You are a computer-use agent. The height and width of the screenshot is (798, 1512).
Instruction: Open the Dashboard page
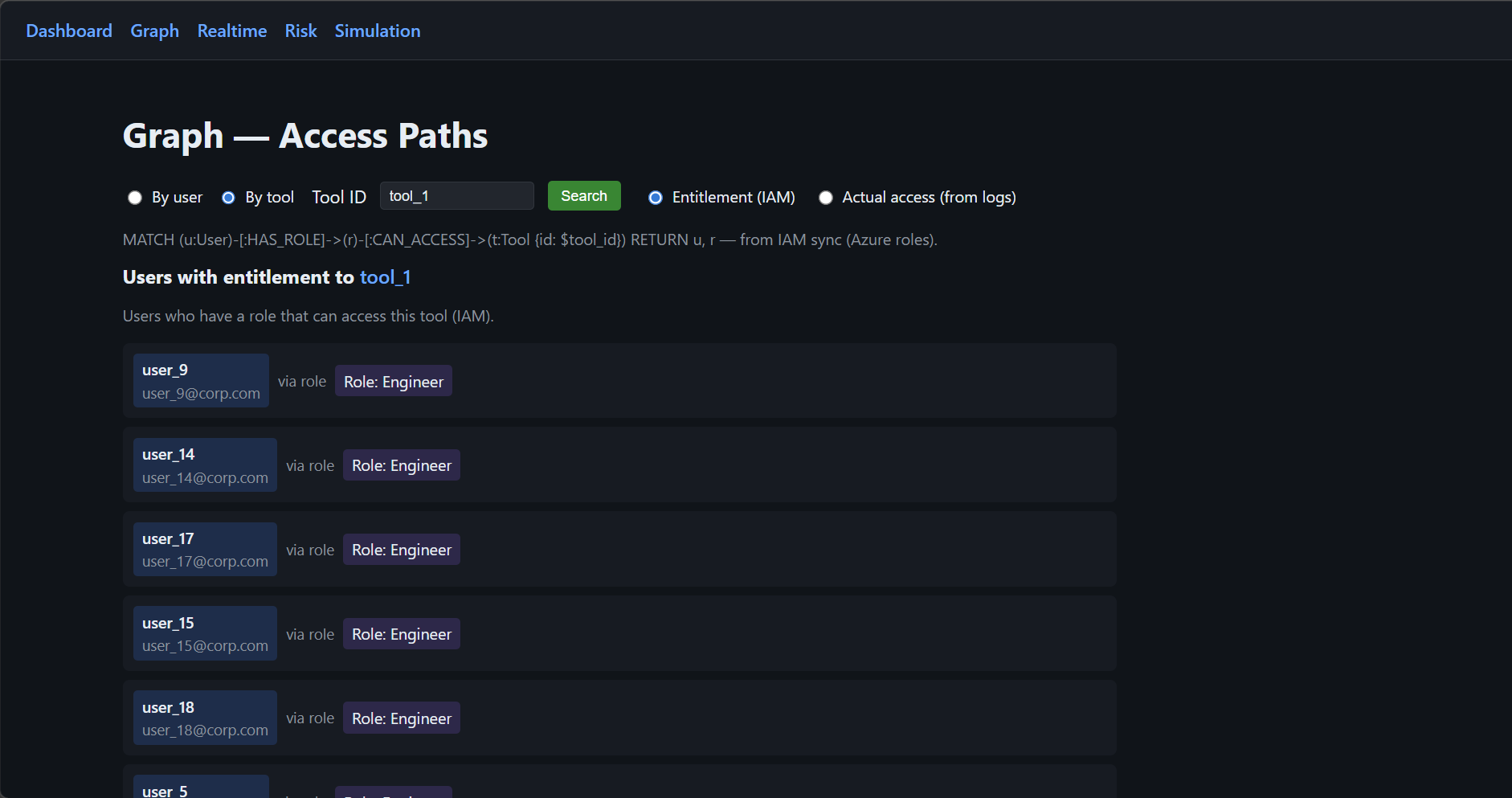[69, 31]
